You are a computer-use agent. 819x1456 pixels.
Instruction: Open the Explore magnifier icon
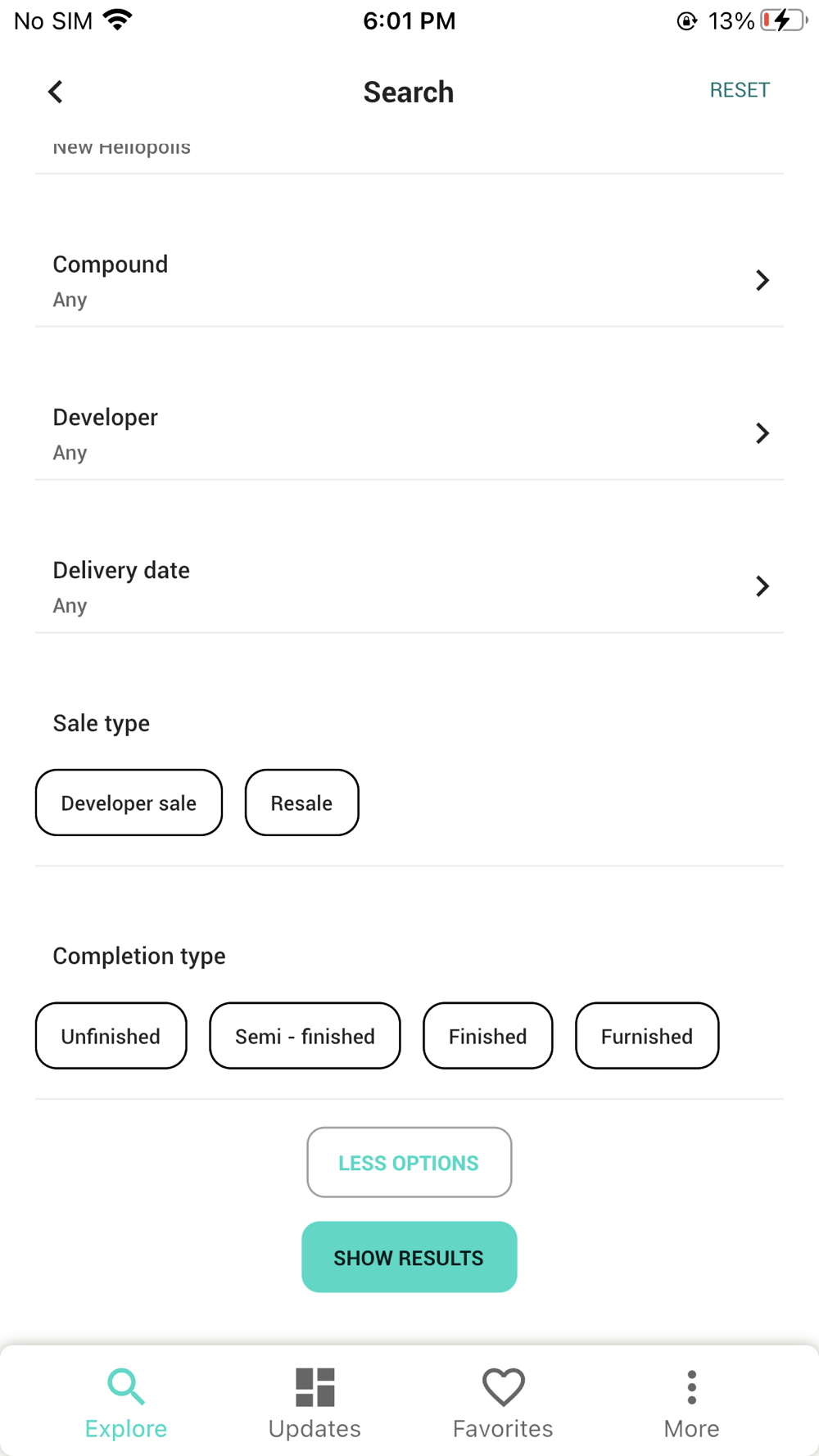126,1386
